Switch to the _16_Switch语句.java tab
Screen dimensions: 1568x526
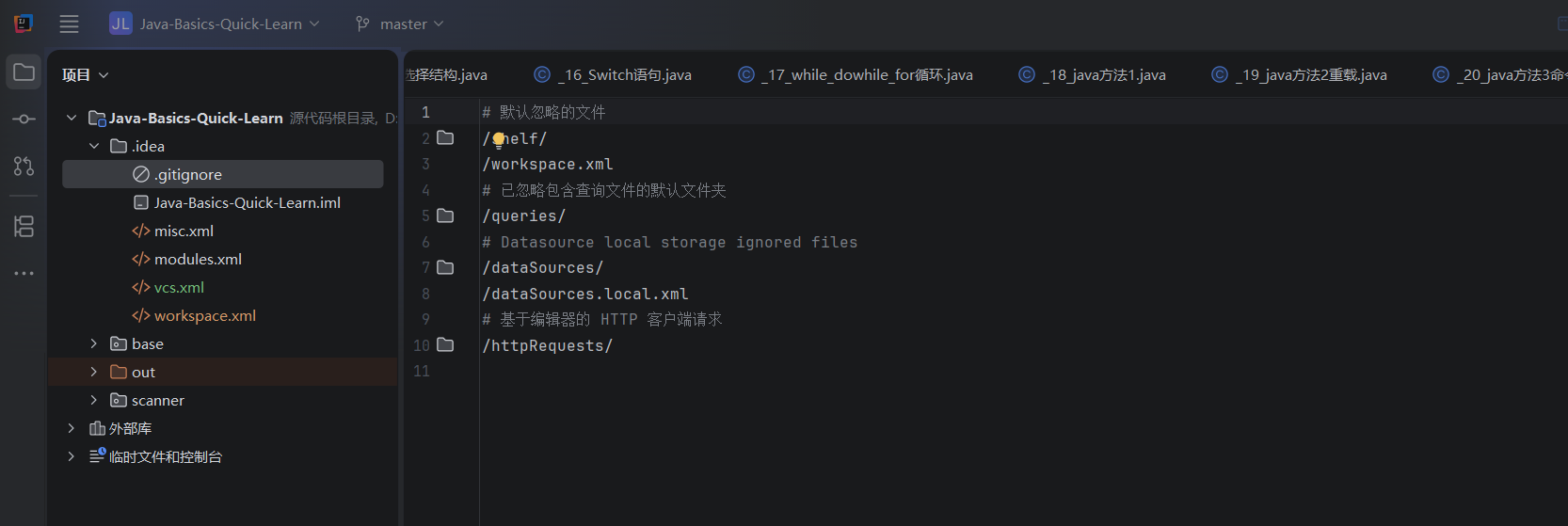(614, 75)
